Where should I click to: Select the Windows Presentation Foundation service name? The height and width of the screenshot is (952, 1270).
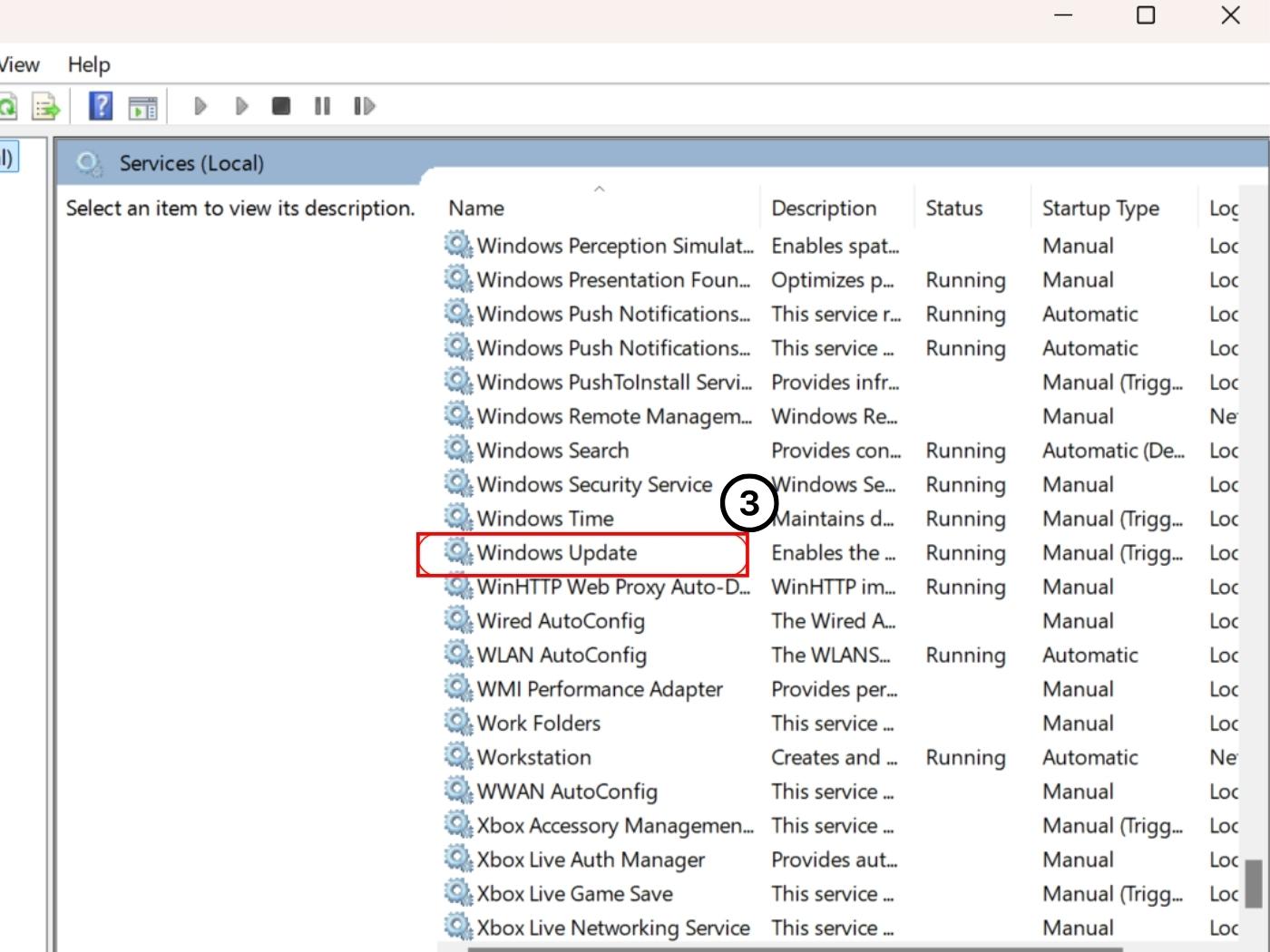[x=613, y=280]
